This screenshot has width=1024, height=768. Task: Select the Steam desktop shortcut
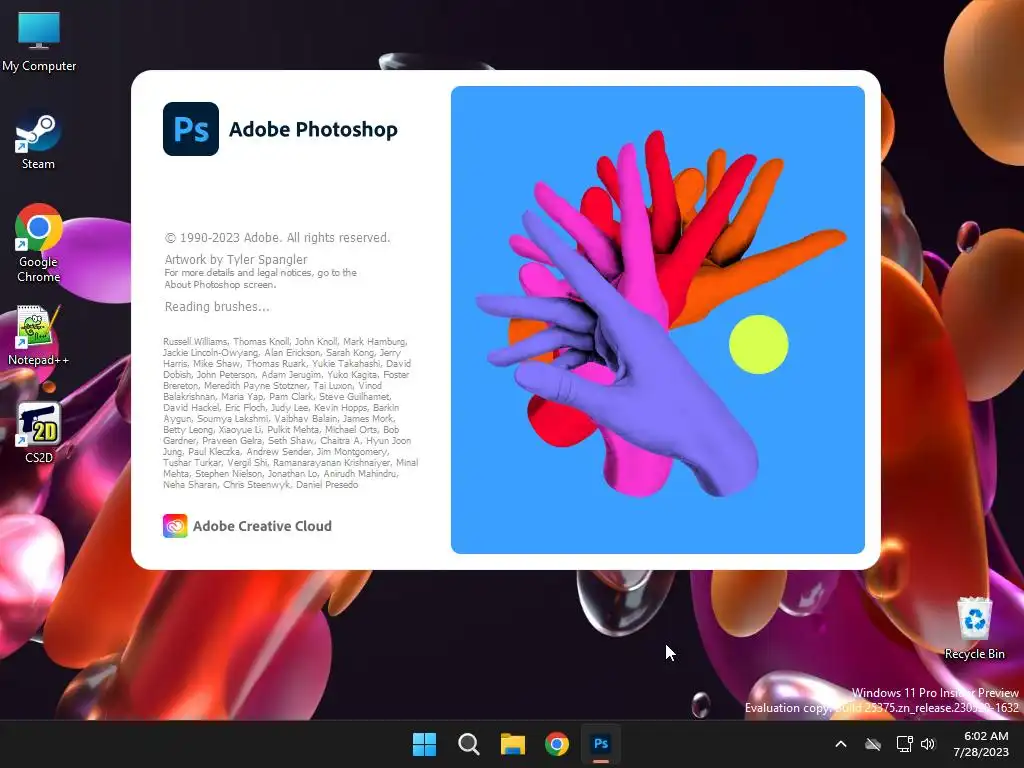38,142
